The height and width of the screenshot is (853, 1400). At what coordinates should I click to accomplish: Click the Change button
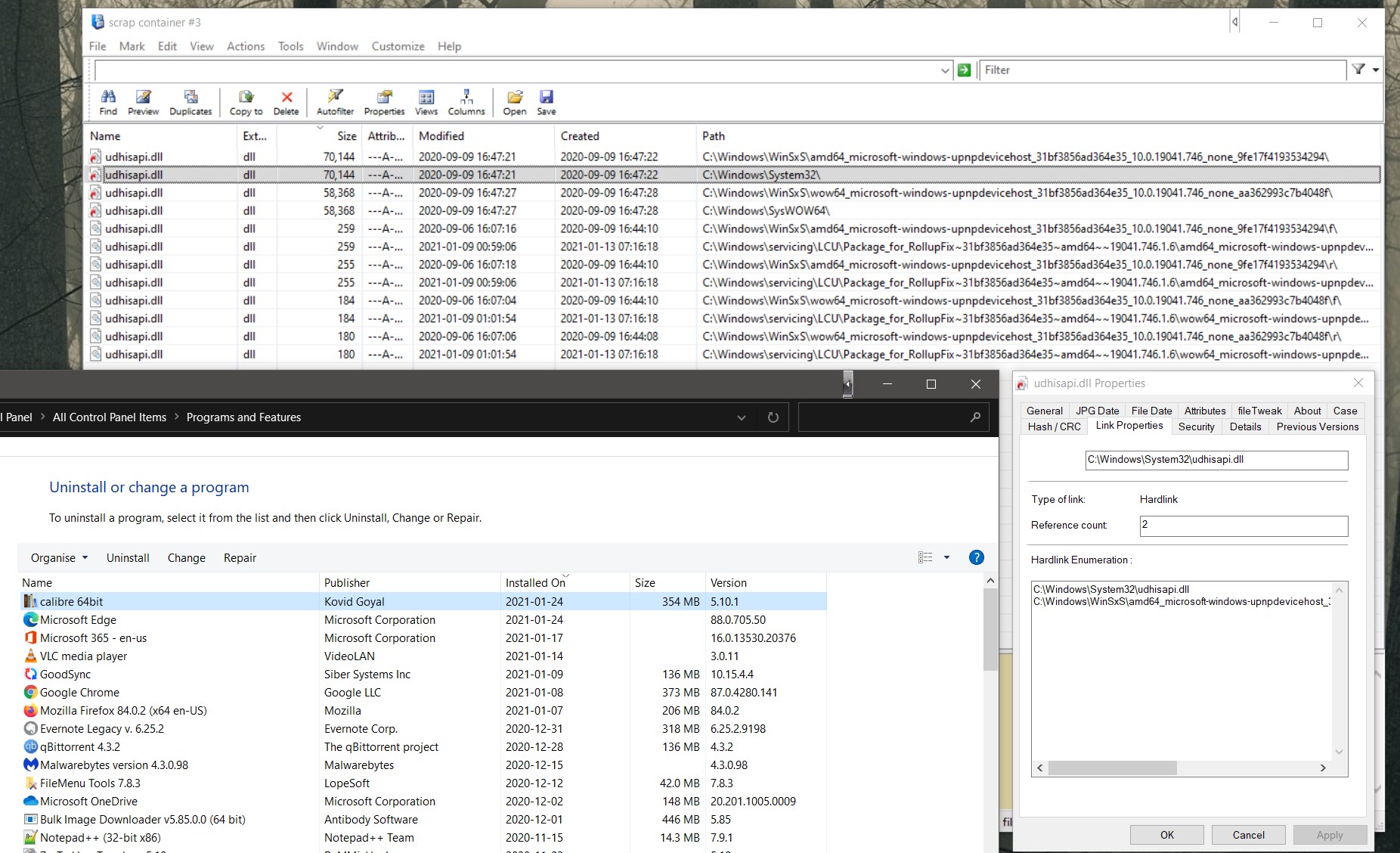186,557
